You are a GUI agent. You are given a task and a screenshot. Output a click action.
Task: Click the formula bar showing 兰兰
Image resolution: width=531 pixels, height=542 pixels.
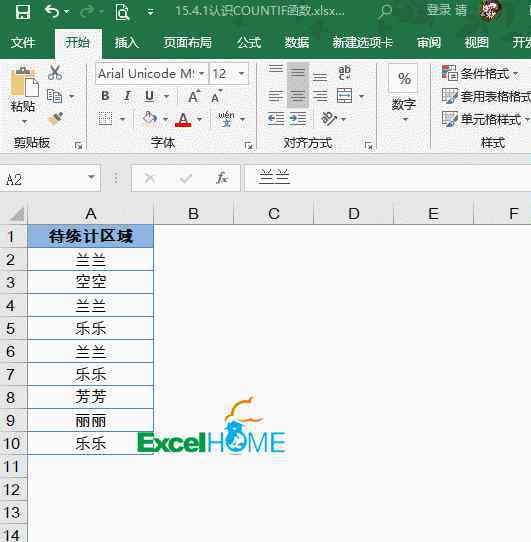(388, 178)
